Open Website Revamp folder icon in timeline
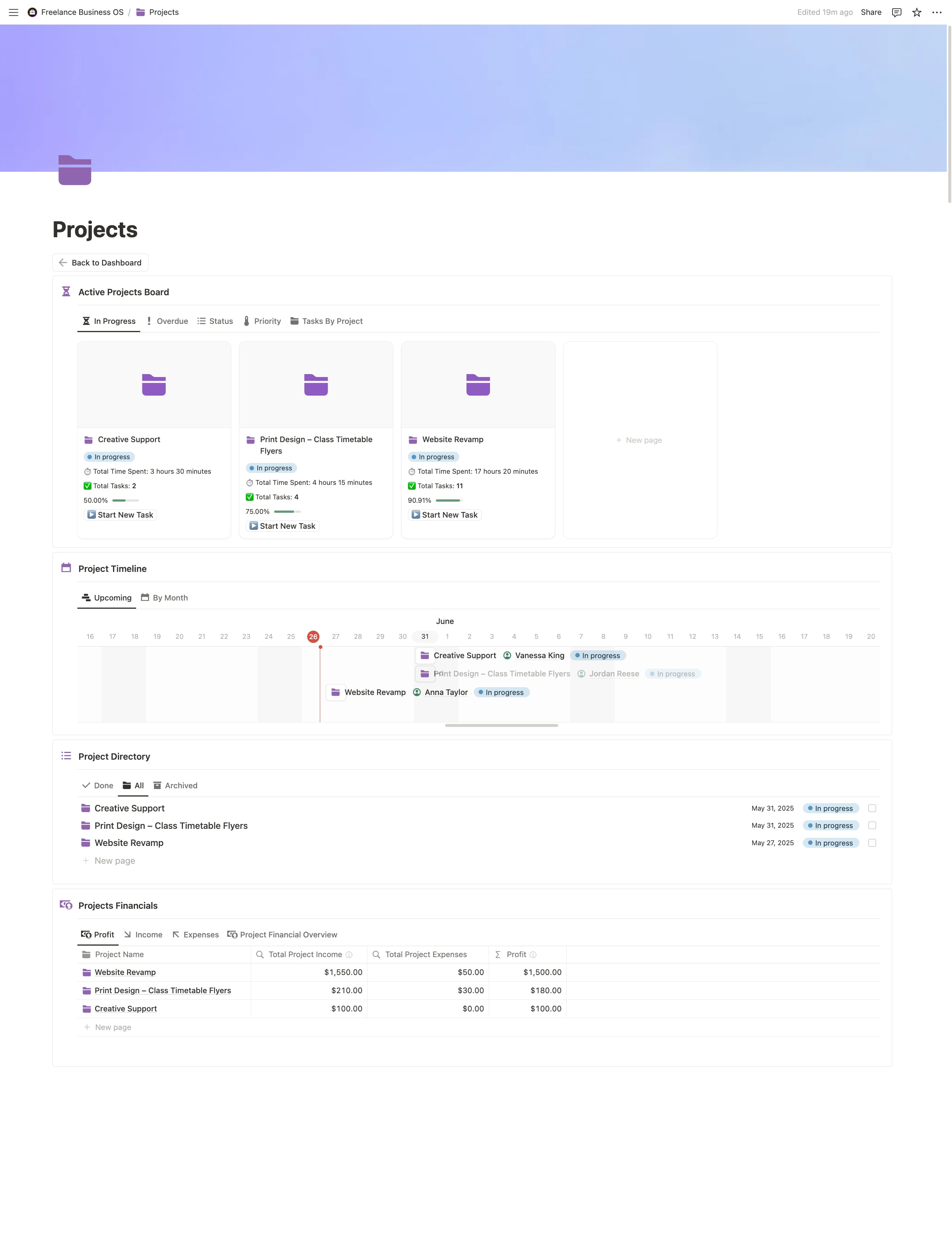The height and width of the screenshot is (1236, 952). pos(336,692)
